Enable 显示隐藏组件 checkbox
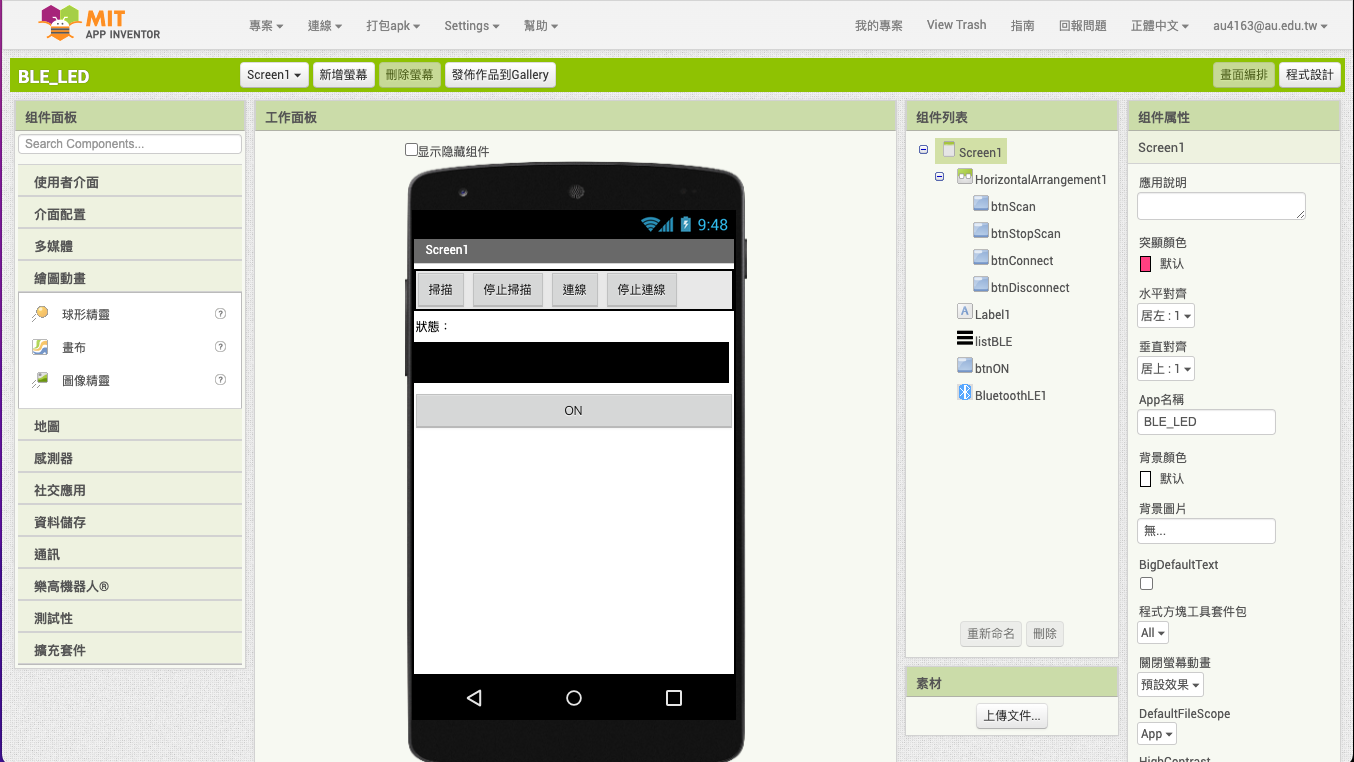Image resolution: width=1354 pixels, height=762 pixels. click(x=411, y=150)
